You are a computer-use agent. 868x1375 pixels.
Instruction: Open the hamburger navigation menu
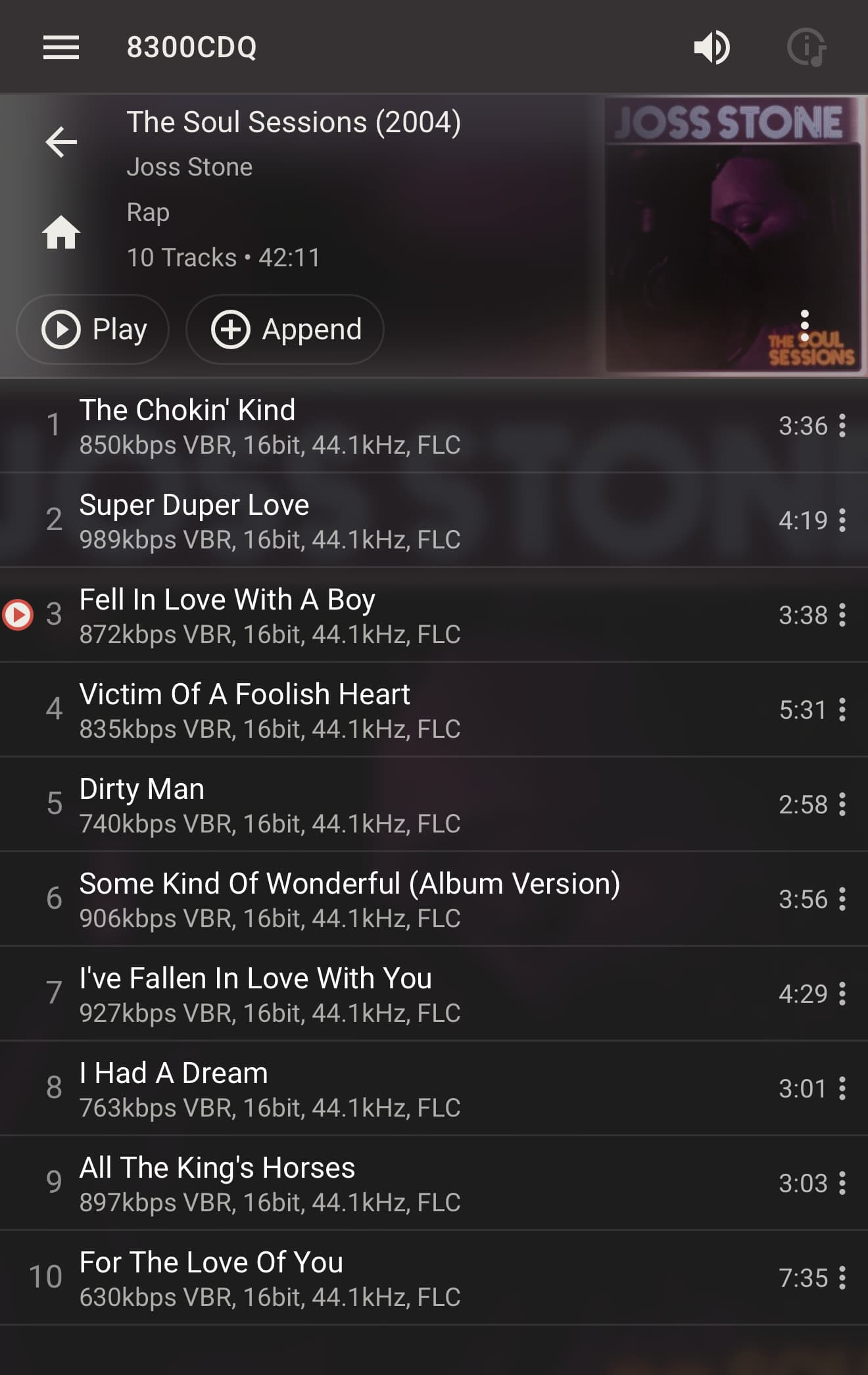click(61, 47)
